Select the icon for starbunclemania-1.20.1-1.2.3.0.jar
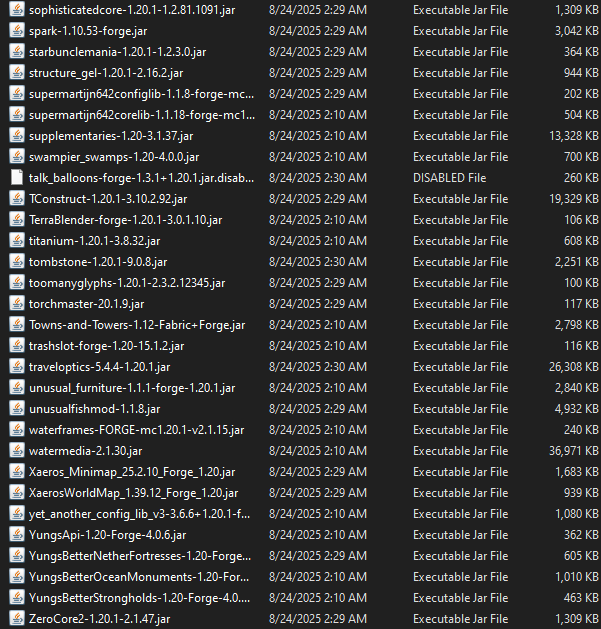Viewport: 601px width, 629px height. point(17,52)
